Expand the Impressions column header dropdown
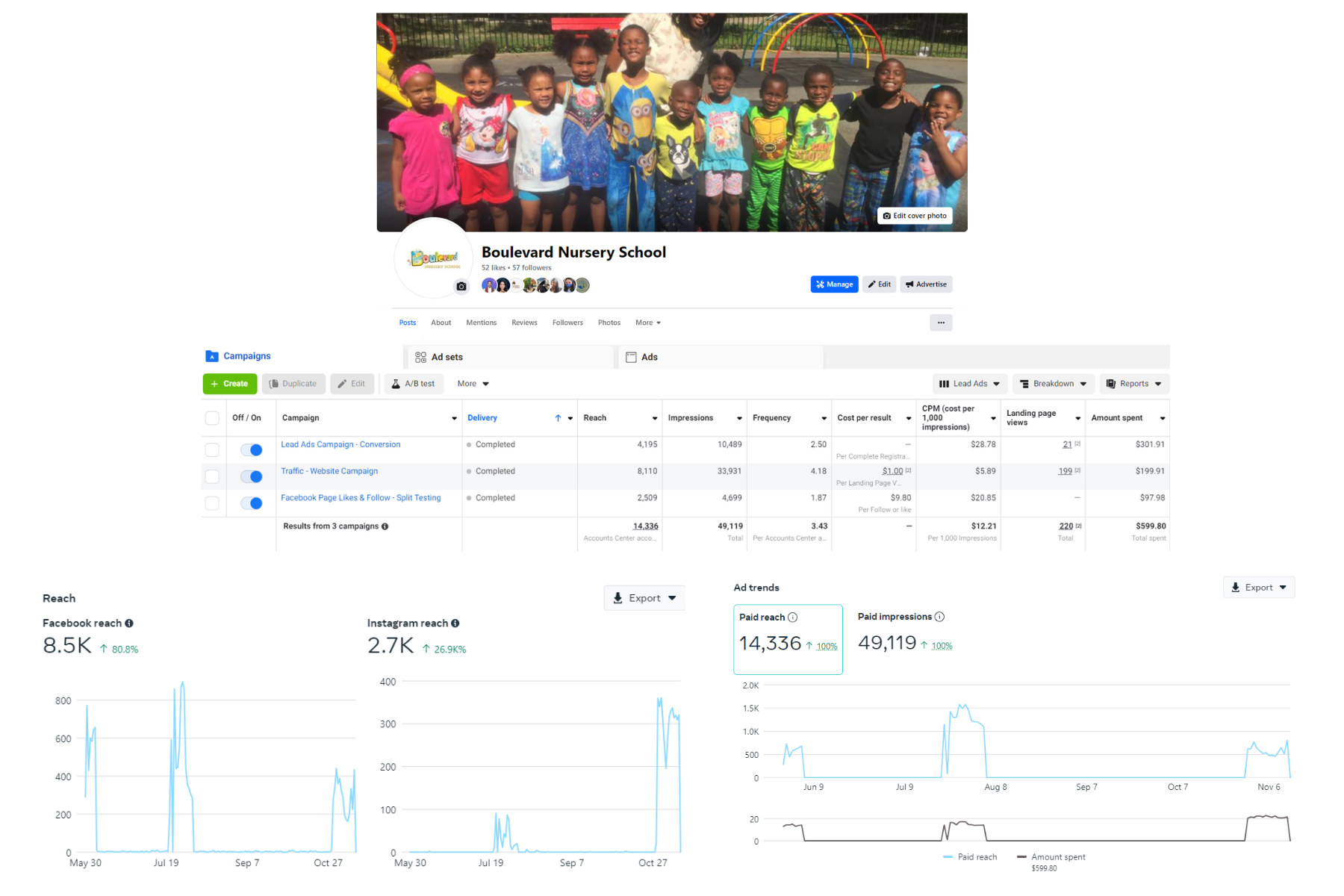This screenshot has height=896, width=1344. coord(739,418)
